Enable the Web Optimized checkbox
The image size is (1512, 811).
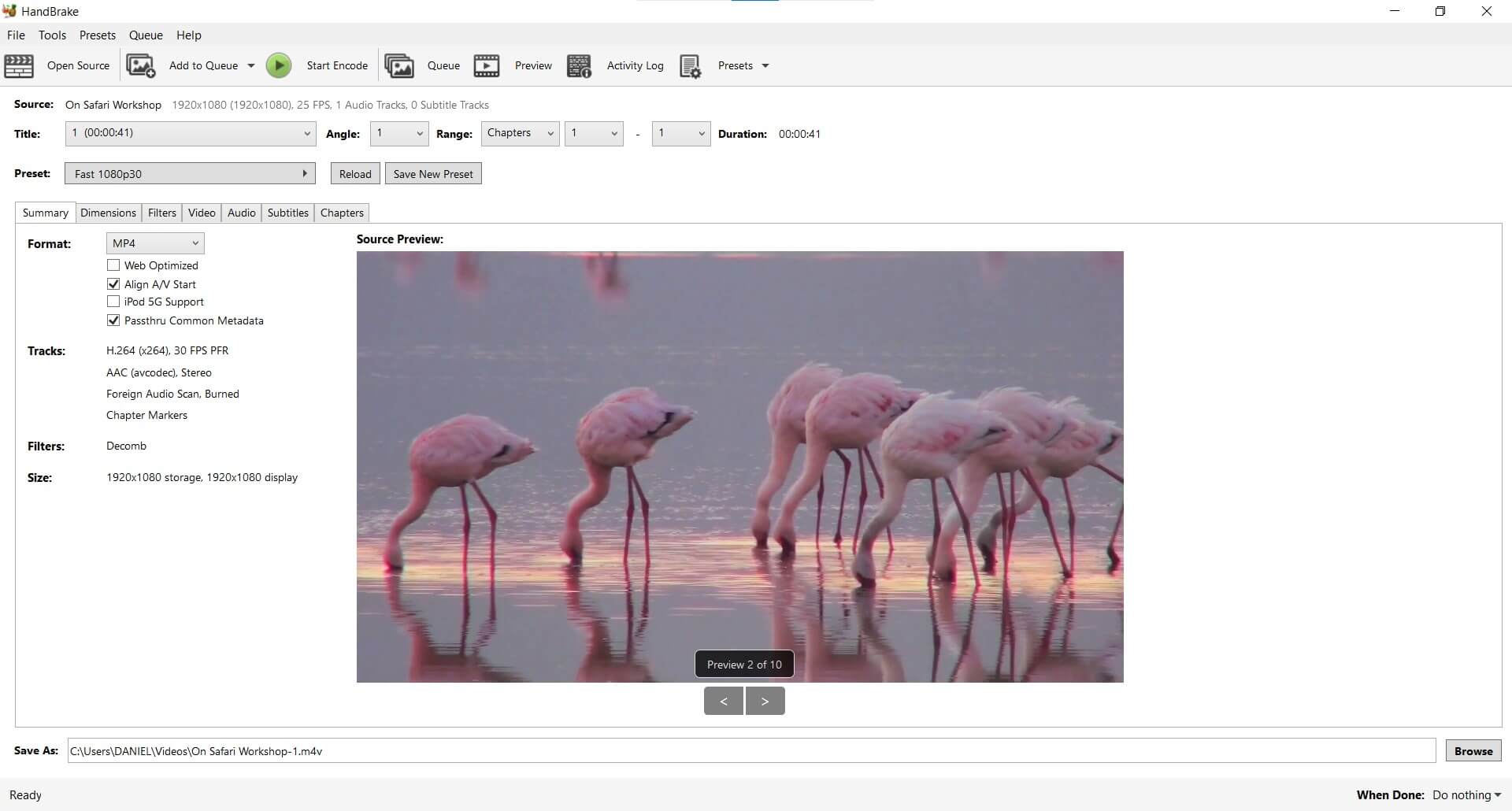coord(113,265)
